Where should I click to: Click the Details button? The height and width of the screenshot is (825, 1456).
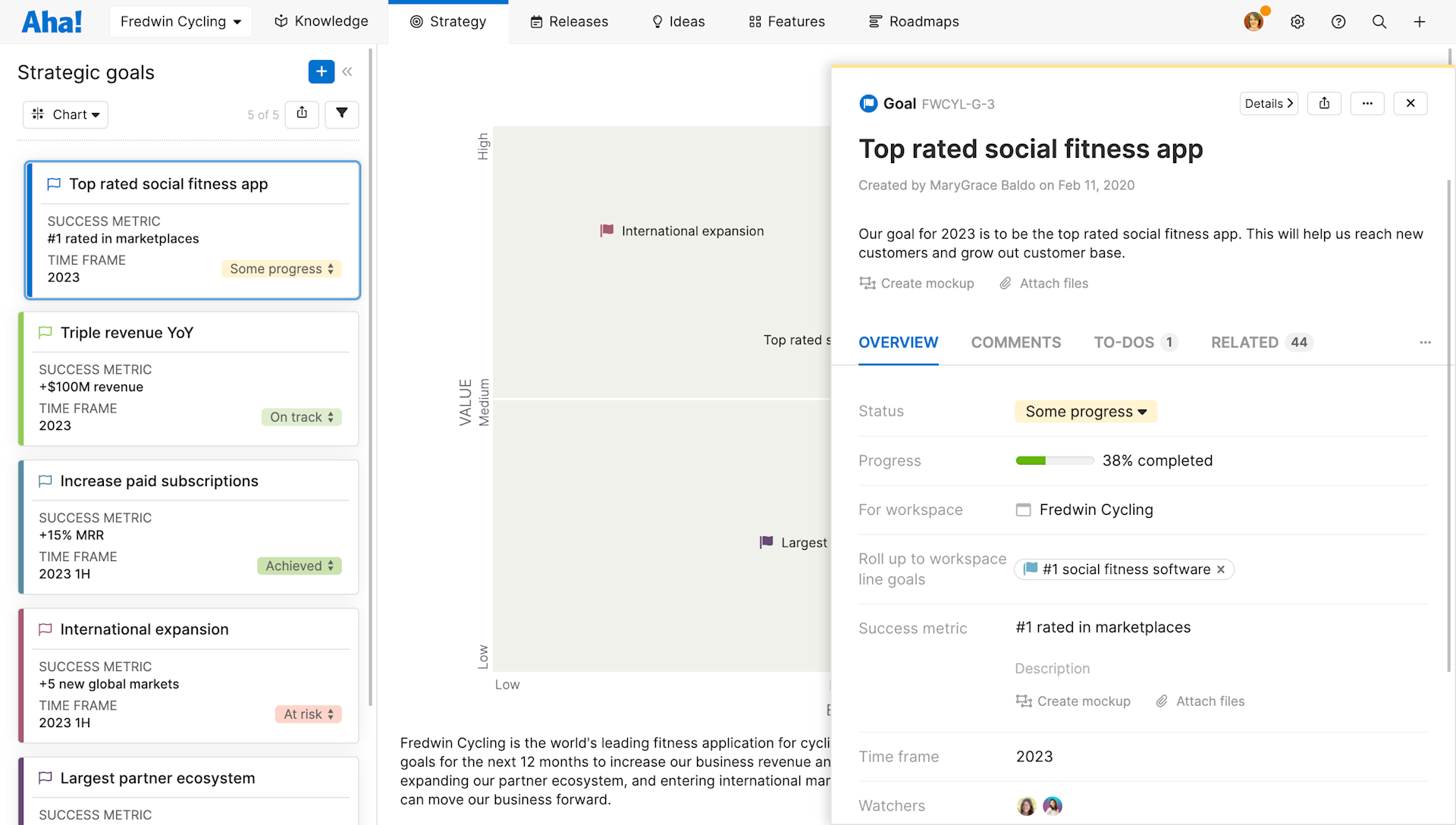(1268, 103)
